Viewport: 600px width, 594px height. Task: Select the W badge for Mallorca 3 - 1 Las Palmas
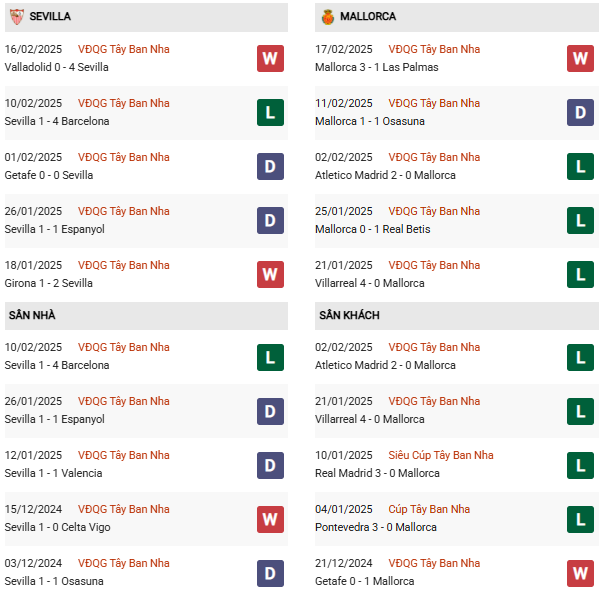point(580,58)
